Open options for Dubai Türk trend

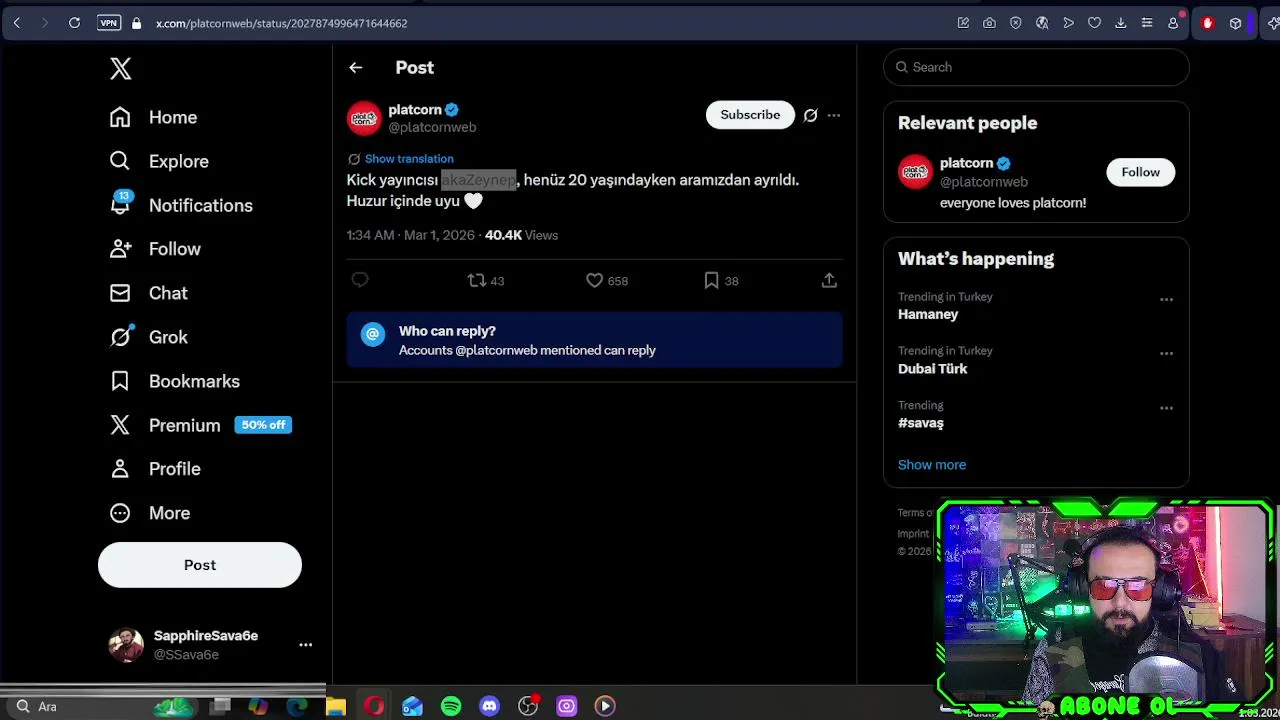tap(1166, 353)
